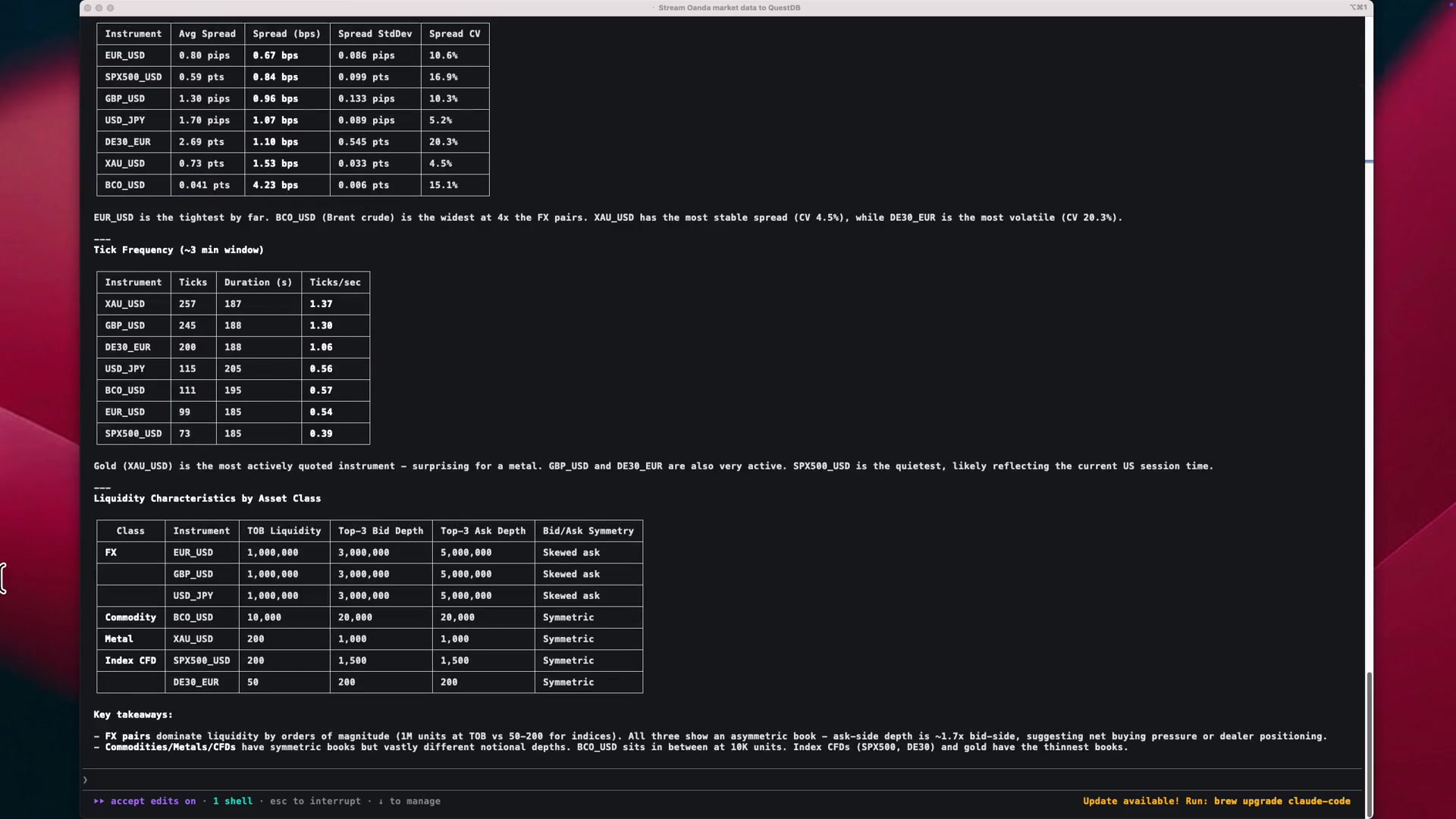Click the 'esc to interrupt' hint

point(315,801)
